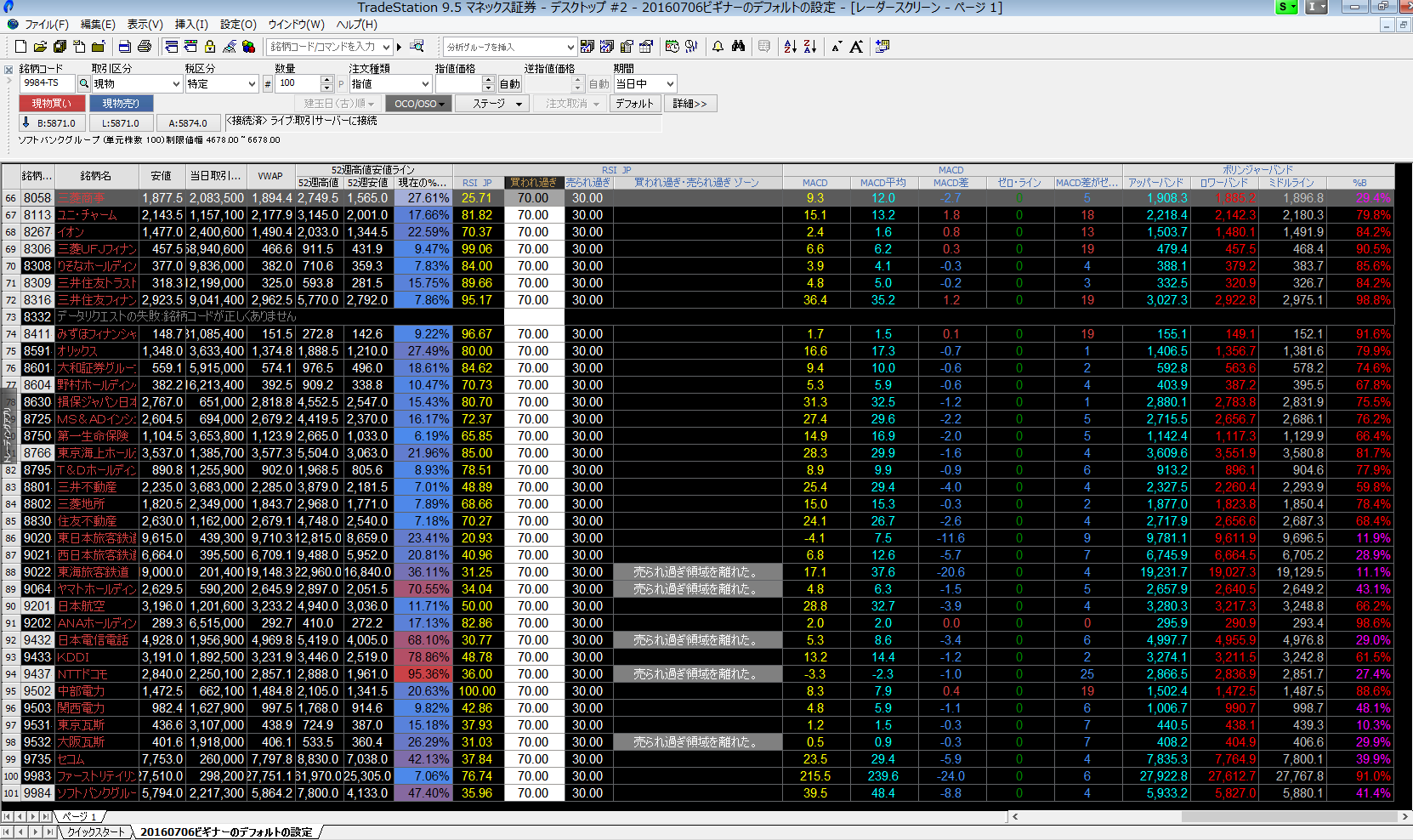The image size is (1413, 840).
Task: Click the down arrow on B:5871.0 bid button
Action: pyautogui.click(x=26, y=122)
